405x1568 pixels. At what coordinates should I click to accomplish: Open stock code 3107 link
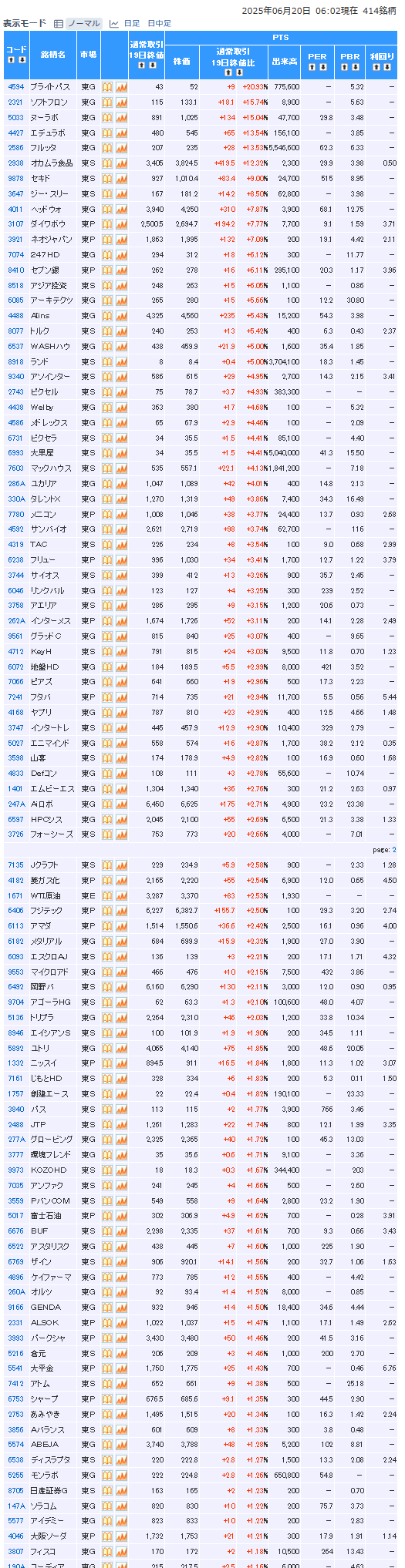pyautogui.click(x=15, y=224)
